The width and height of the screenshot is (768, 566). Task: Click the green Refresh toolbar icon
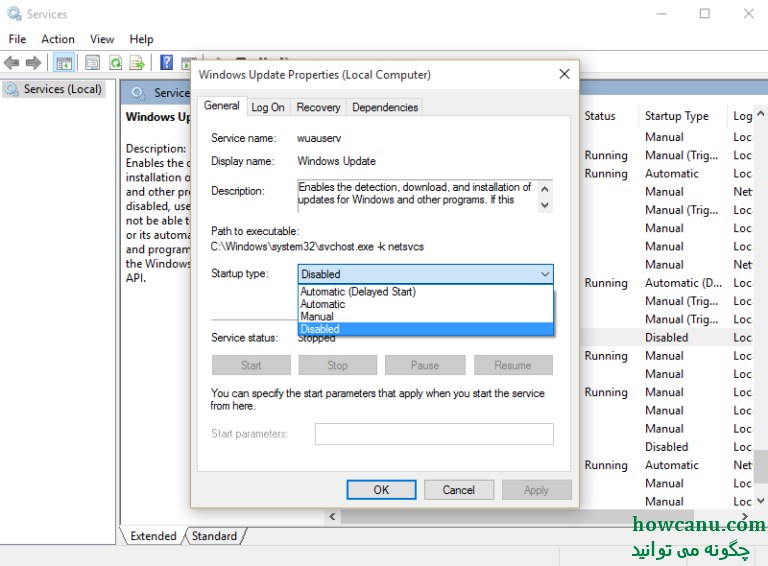pyautogui.click(x=116, y=63)
